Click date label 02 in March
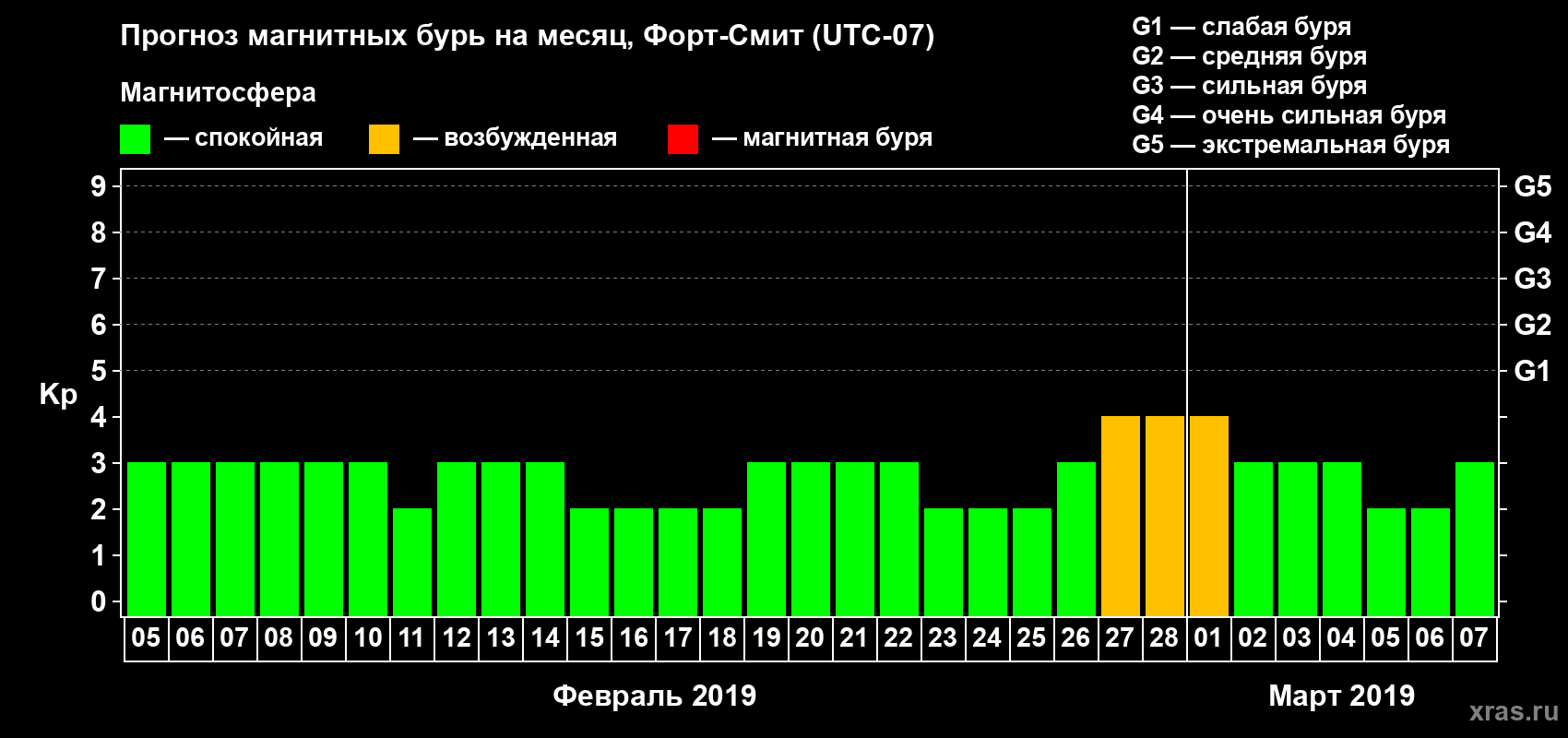The width and height of the screenshot is (1568, 738). coord(1253,637)
